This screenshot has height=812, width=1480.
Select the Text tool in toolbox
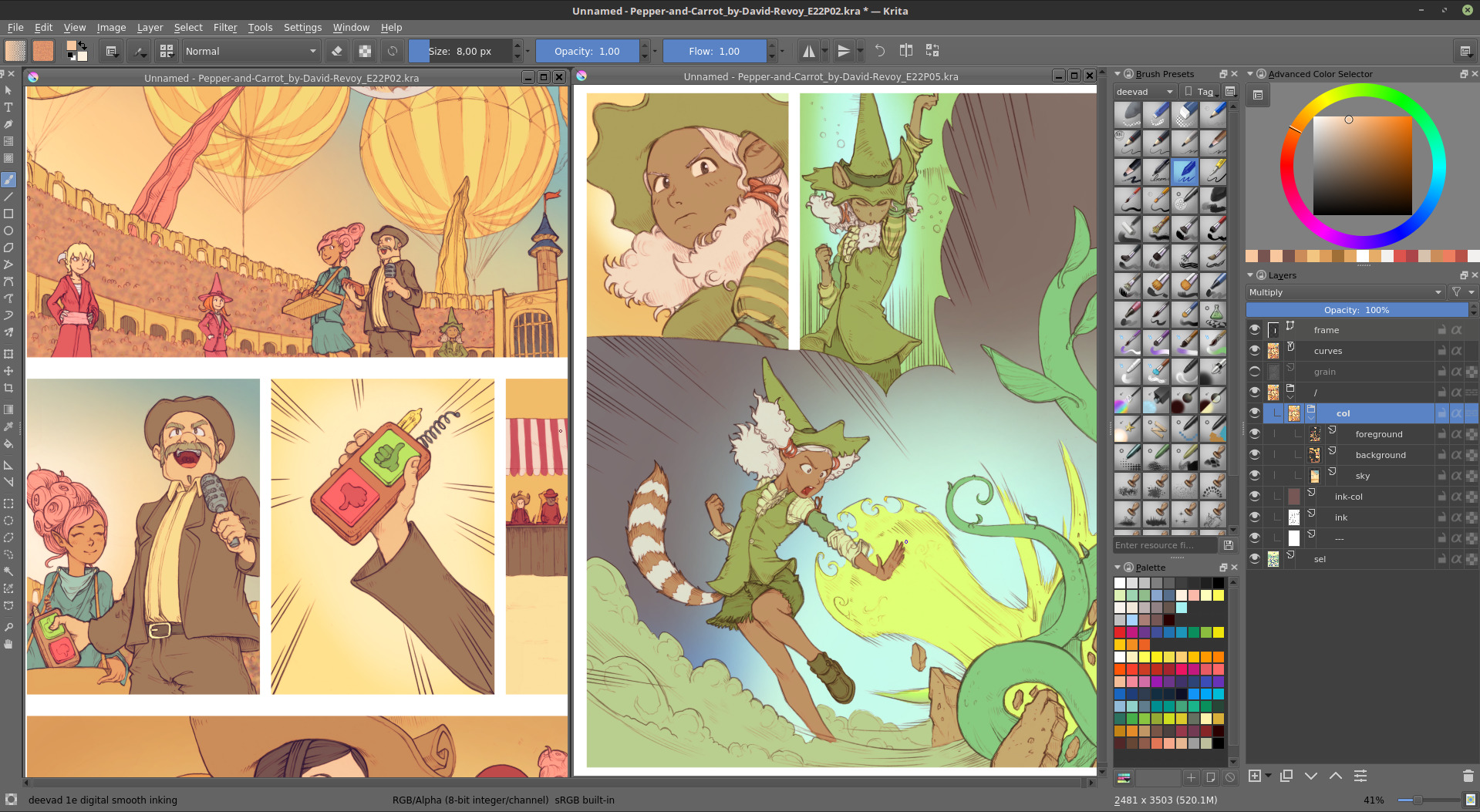click(x=8, y=107)
